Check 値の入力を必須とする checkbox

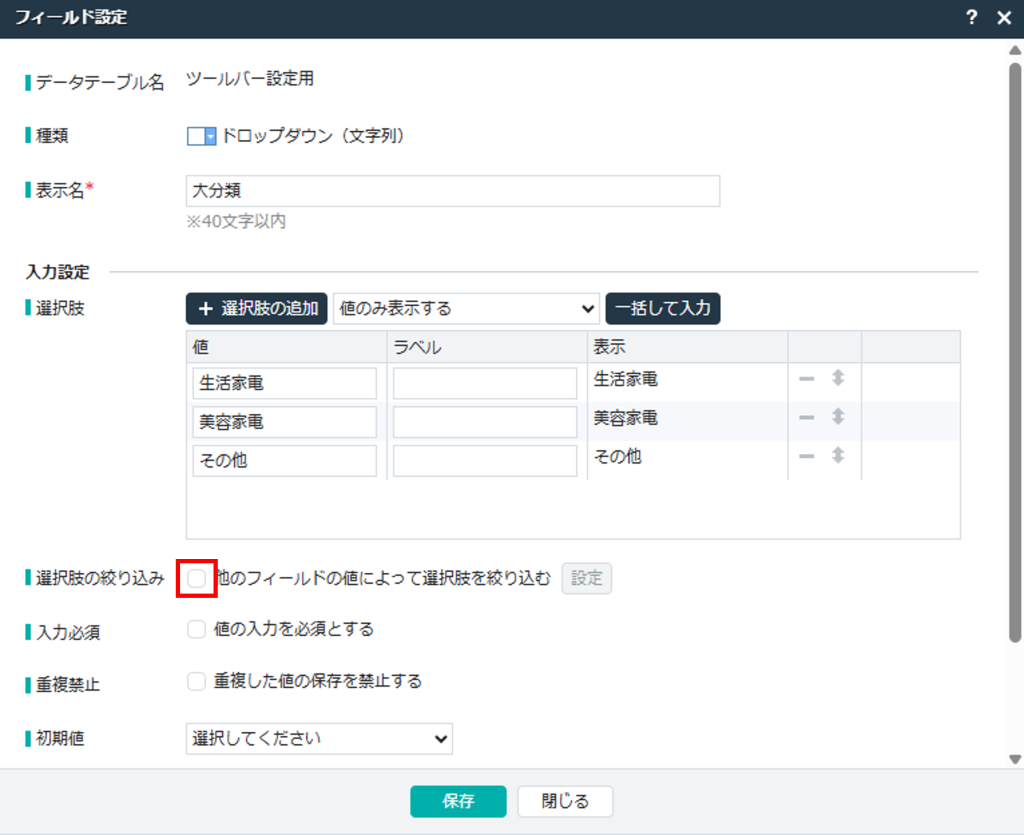pyautogui.click(x=197, y=630)
